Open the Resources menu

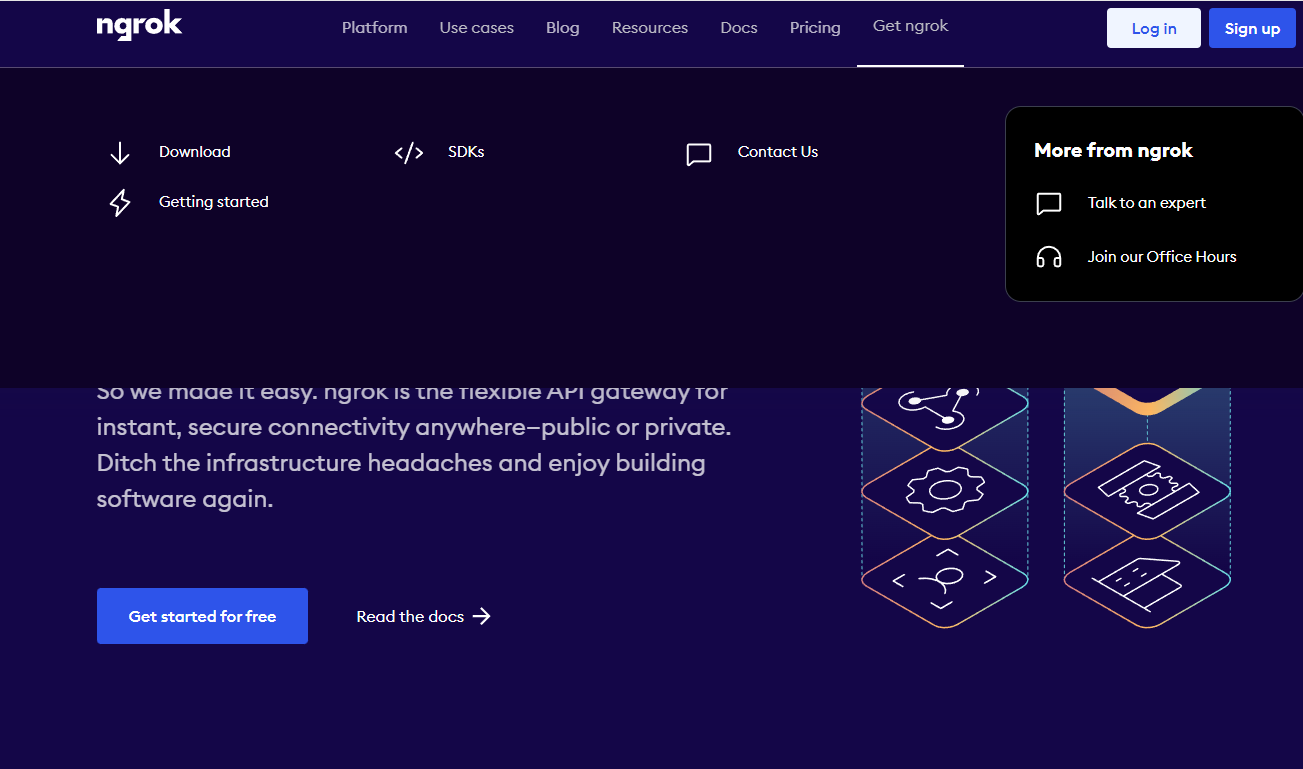click(x=650, y=28)
